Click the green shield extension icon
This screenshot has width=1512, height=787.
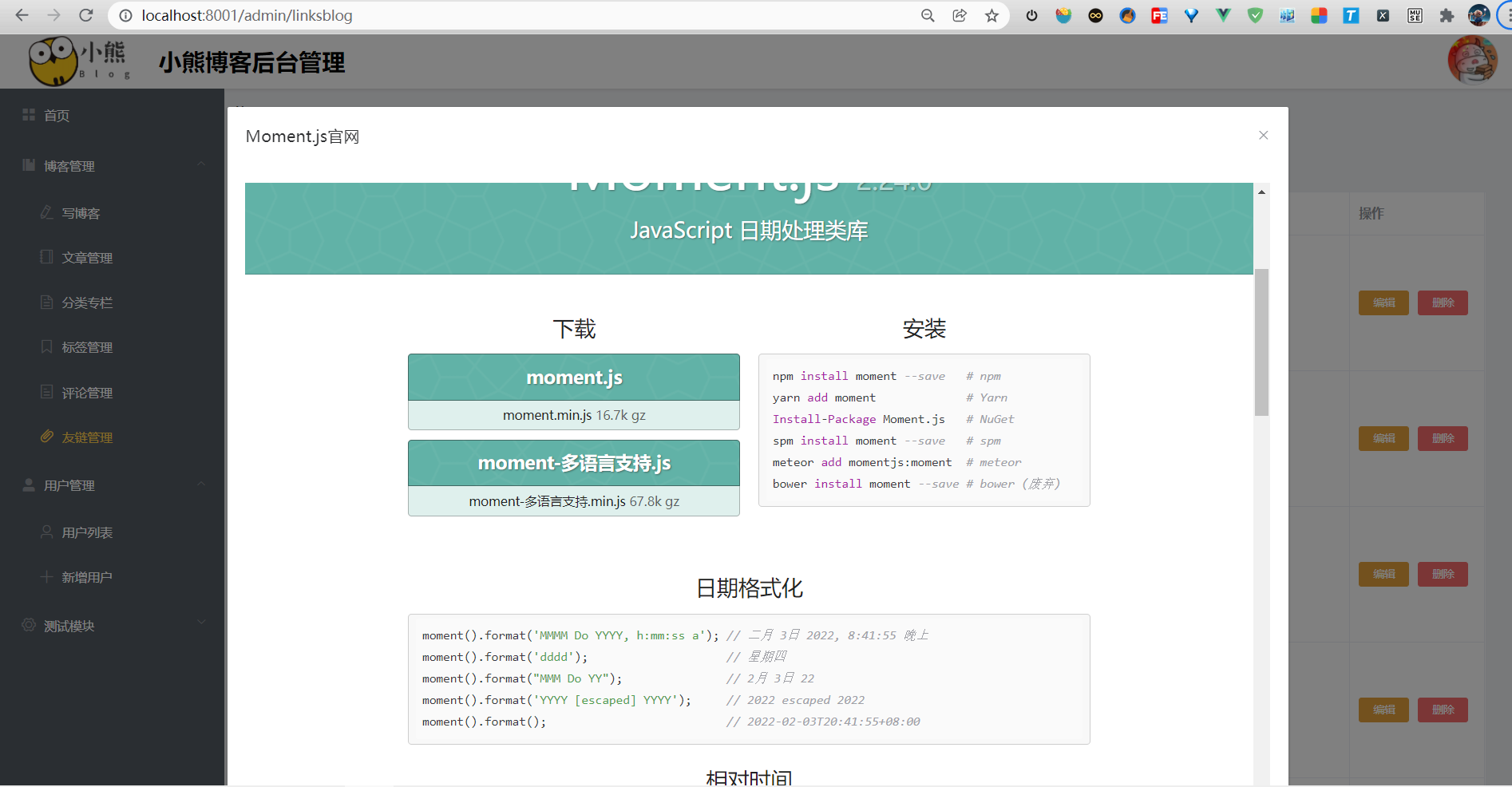(x=1255, y=15)
